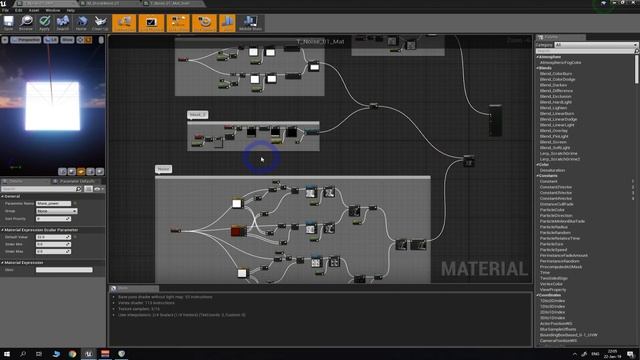Viewport: 640px width, 360px height.
Task: Toggle the Stats toolbar button
Action: pyautogui.click(x=227, y=23)
